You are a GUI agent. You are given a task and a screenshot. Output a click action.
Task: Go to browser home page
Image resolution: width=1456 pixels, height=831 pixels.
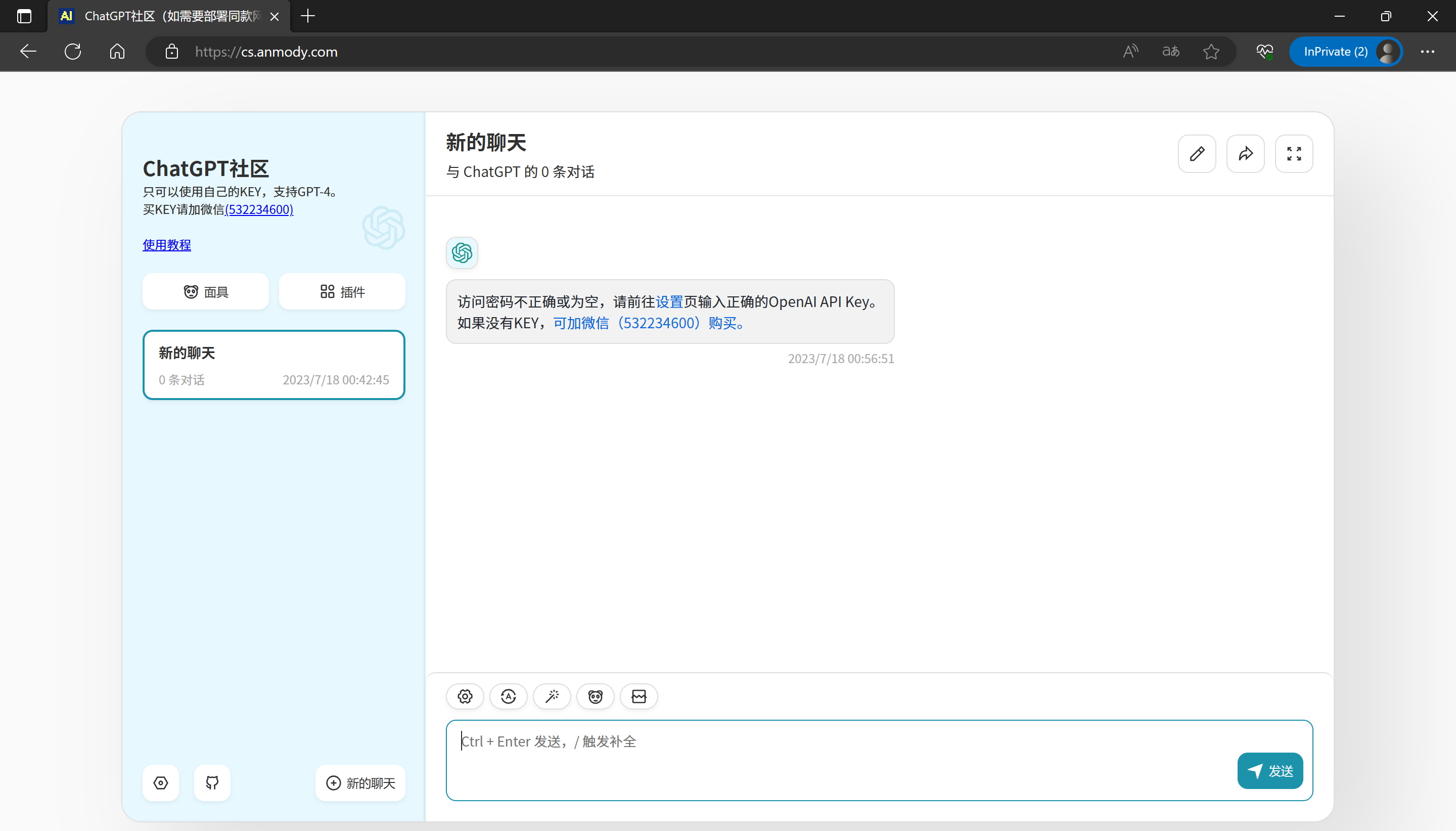[x=117, y=52]
